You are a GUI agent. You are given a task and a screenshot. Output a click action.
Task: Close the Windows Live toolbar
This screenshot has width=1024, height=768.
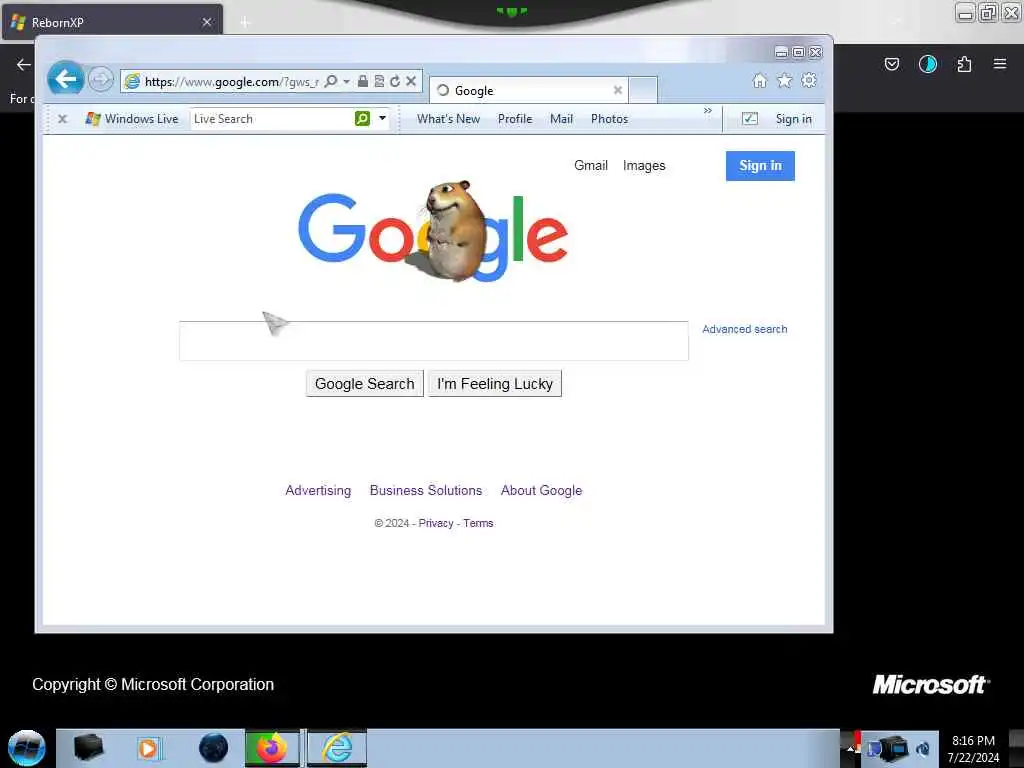(x=63, y=119)
